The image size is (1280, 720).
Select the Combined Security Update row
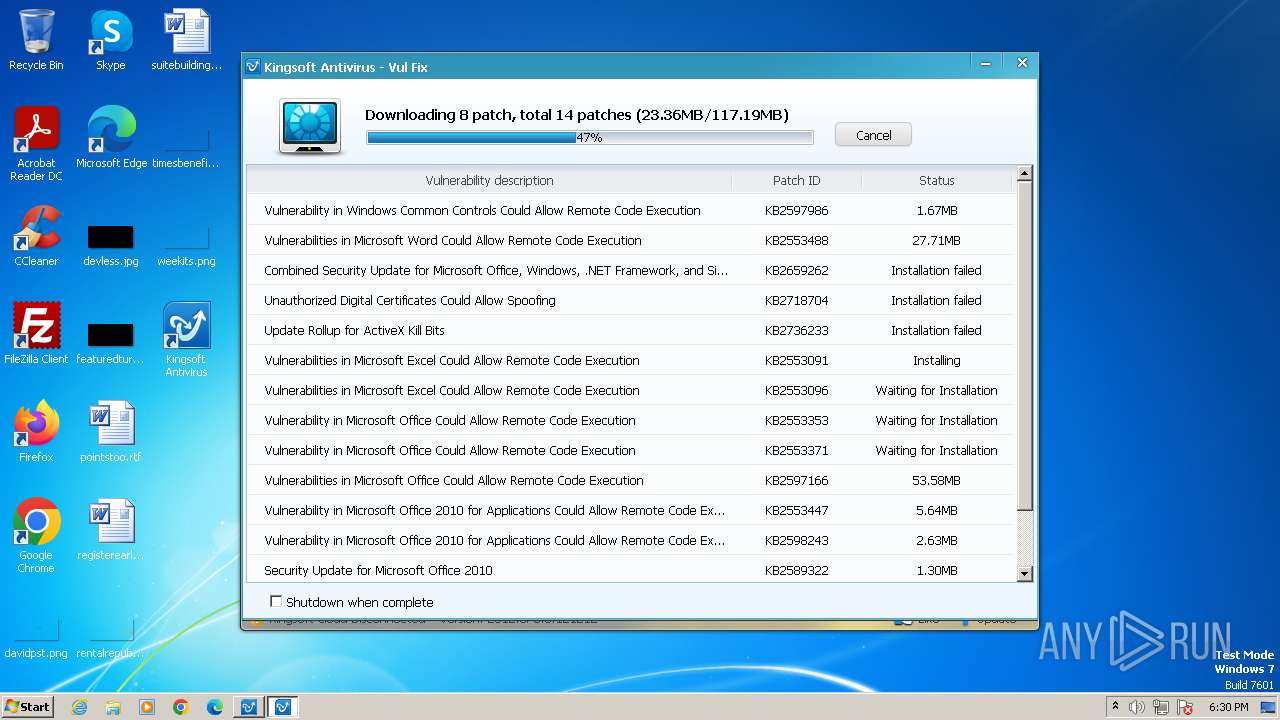[630, 270]
